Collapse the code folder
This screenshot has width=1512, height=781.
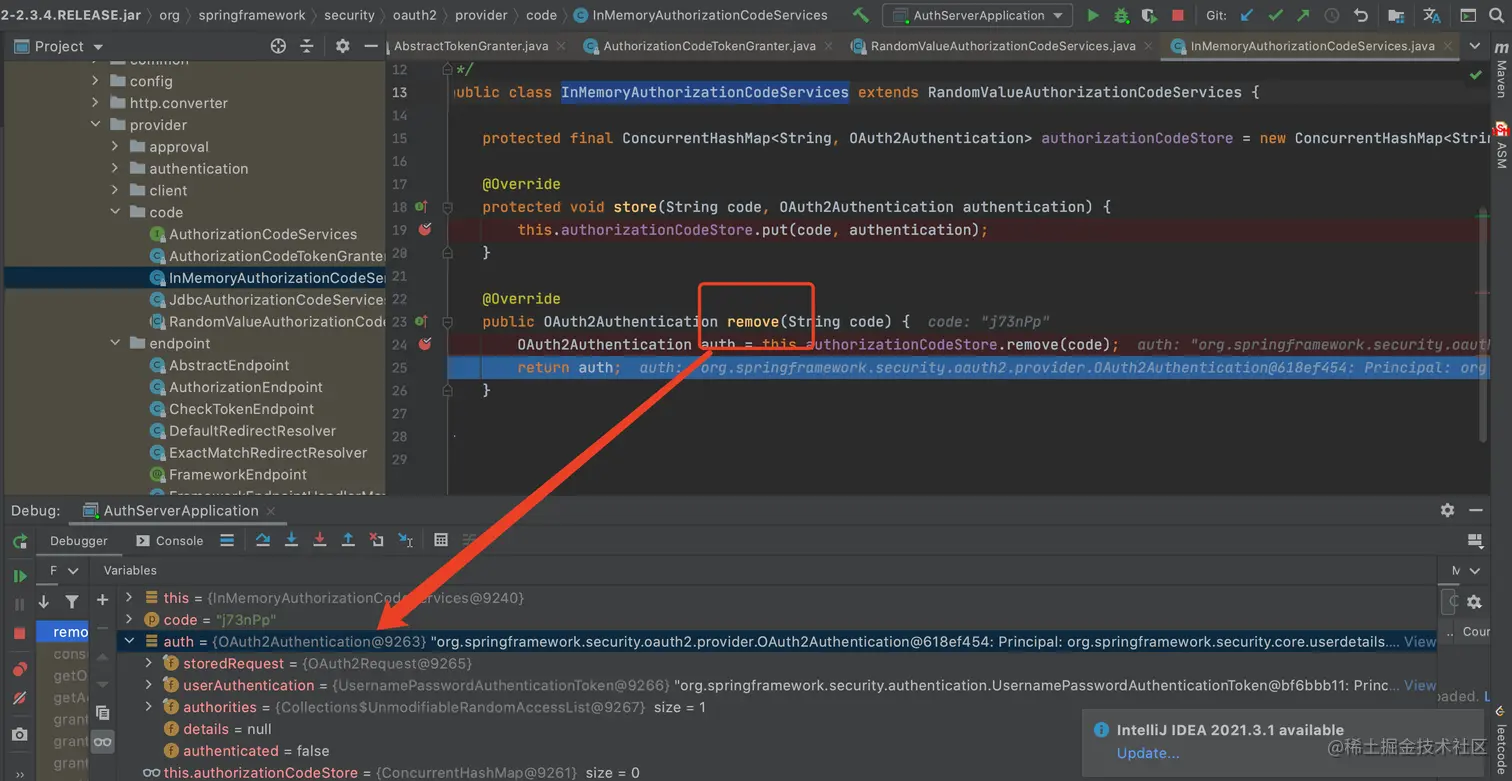pos(116,212)
